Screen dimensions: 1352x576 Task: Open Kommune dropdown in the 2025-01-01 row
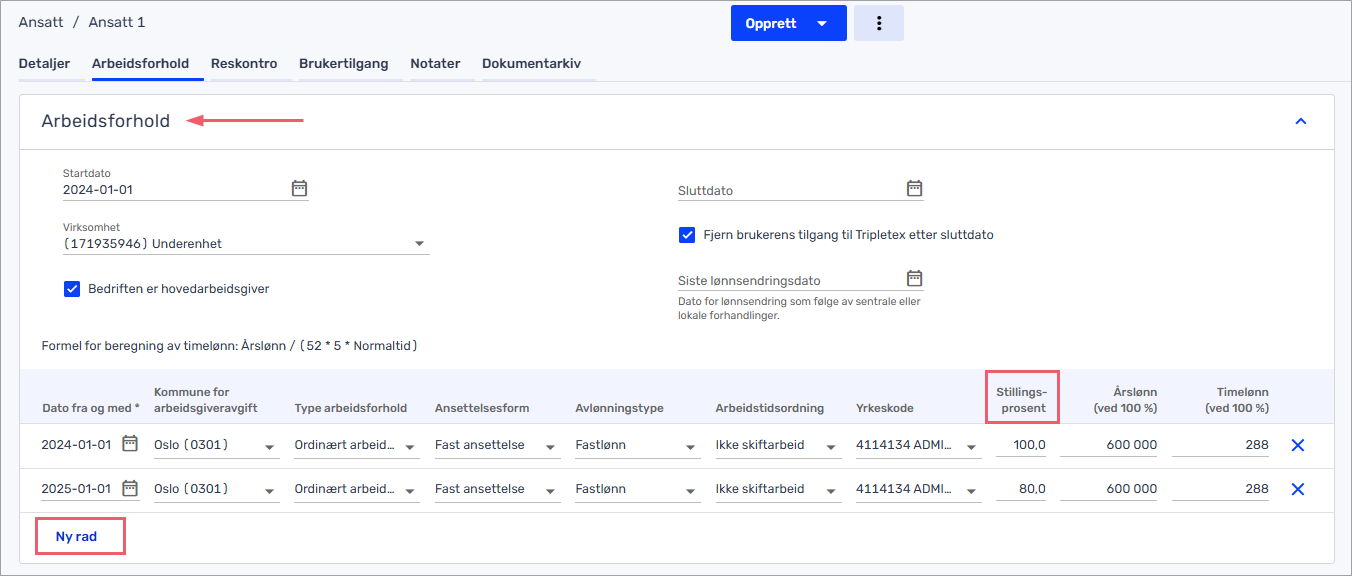pos(216,490)
